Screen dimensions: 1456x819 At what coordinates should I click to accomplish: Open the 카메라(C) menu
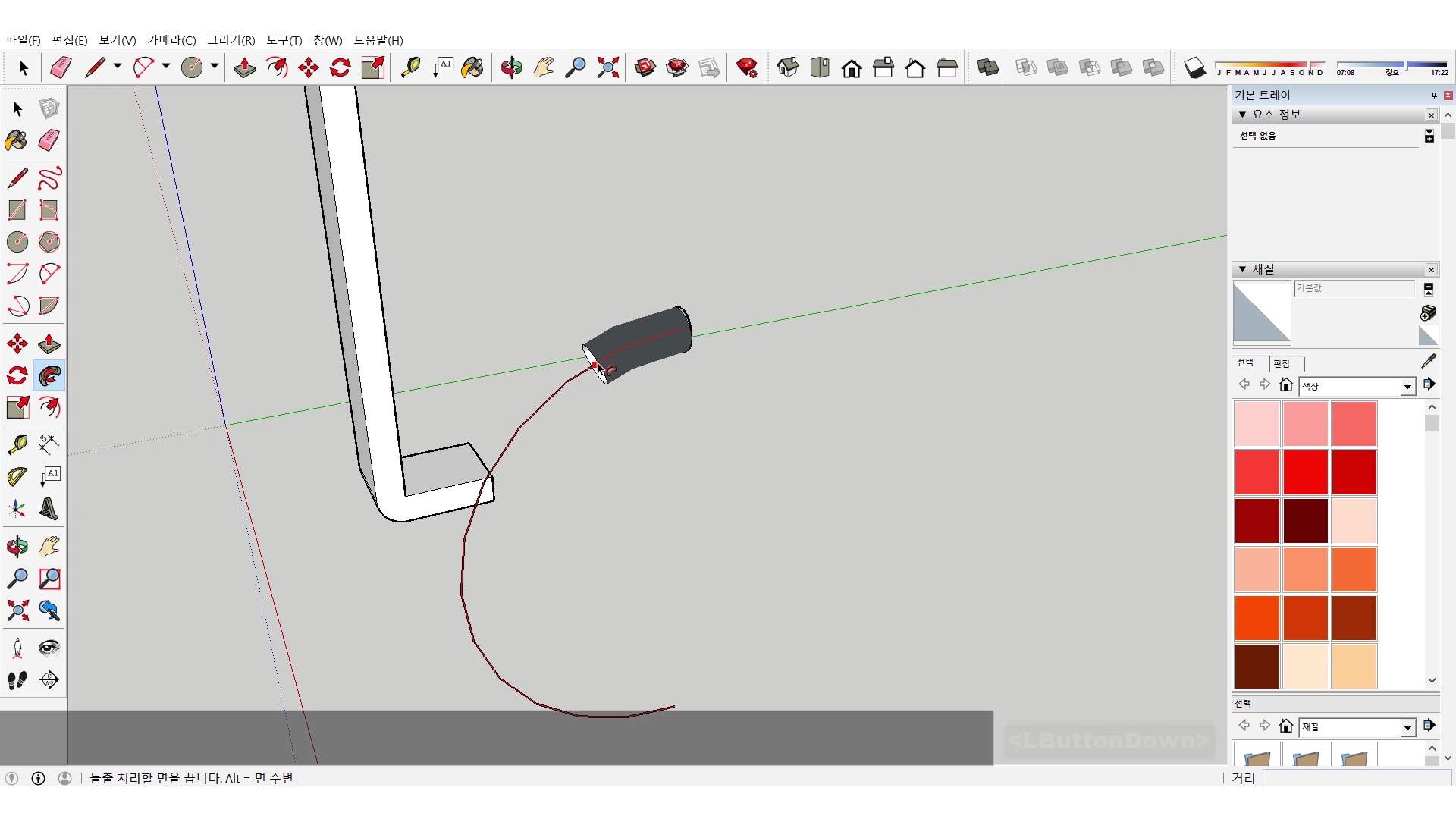click(x=171, y=40)
